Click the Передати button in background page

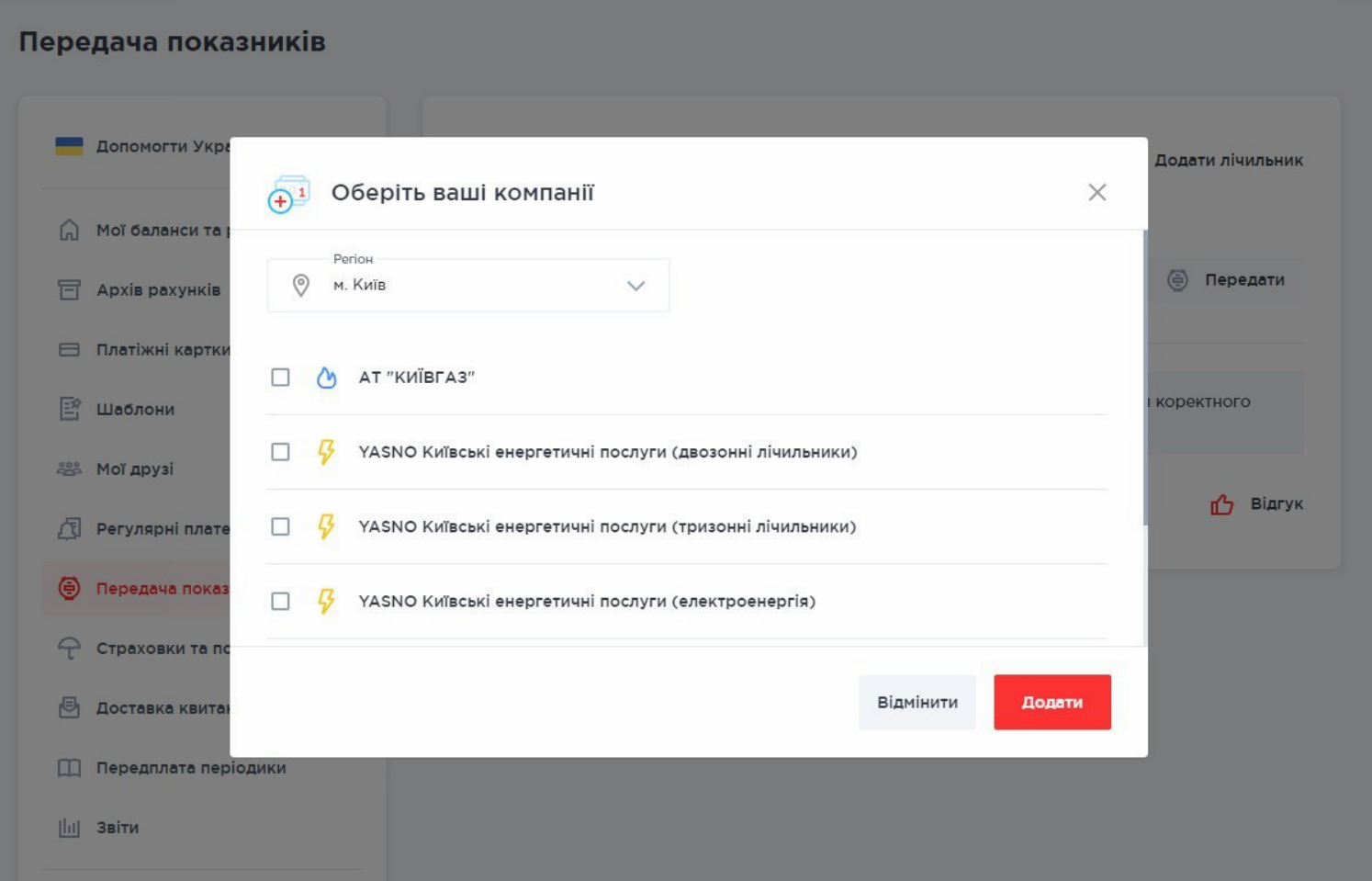pos(1226,279)
